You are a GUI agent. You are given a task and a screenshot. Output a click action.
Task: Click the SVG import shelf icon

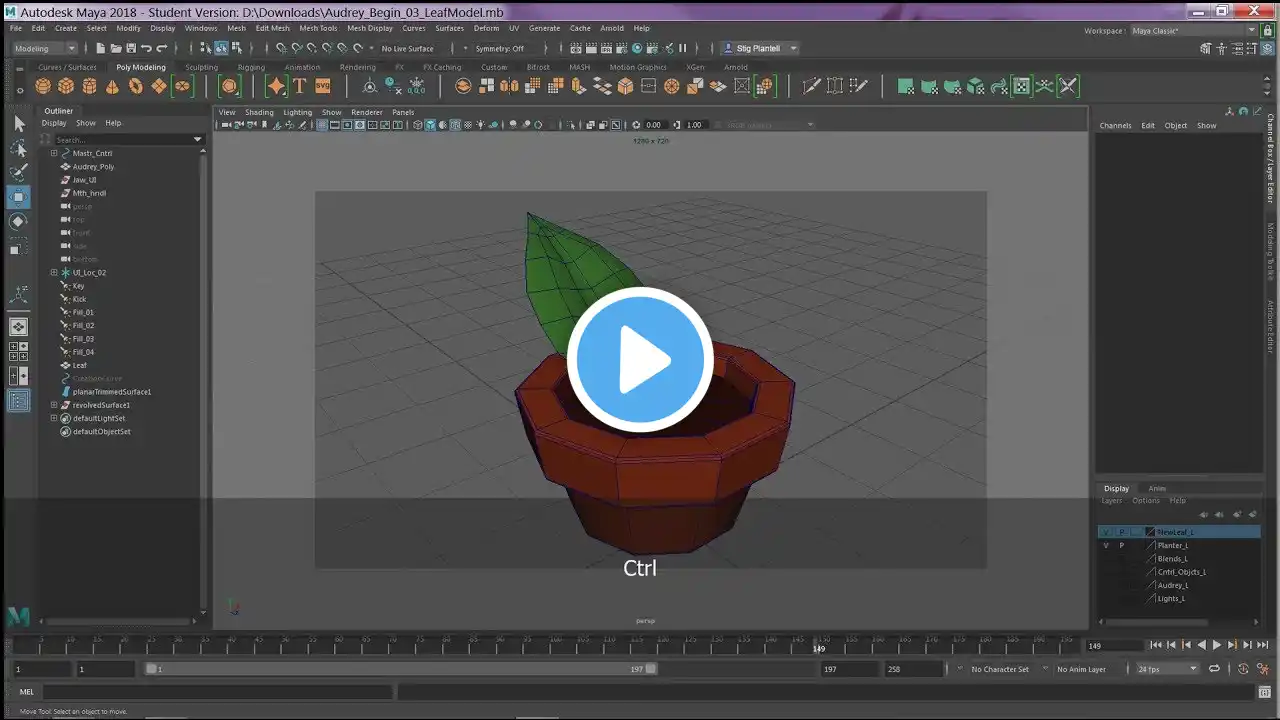(x=323, y=86)
